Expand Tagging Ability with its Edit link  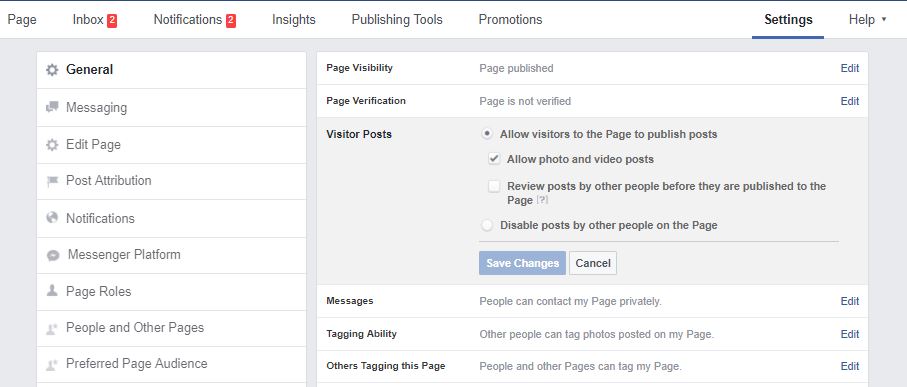pyautogui.click(x=850, y=334)
